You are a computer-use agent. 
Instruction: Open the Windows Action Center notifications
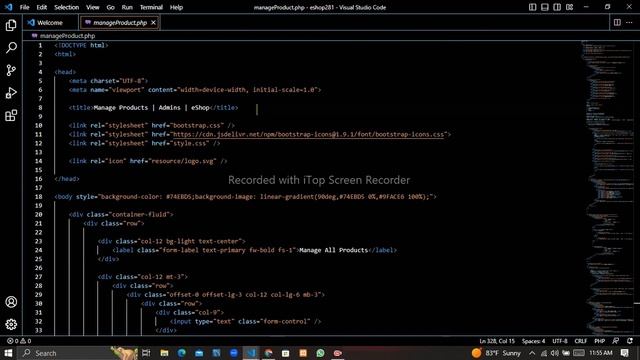click(624, 353)
